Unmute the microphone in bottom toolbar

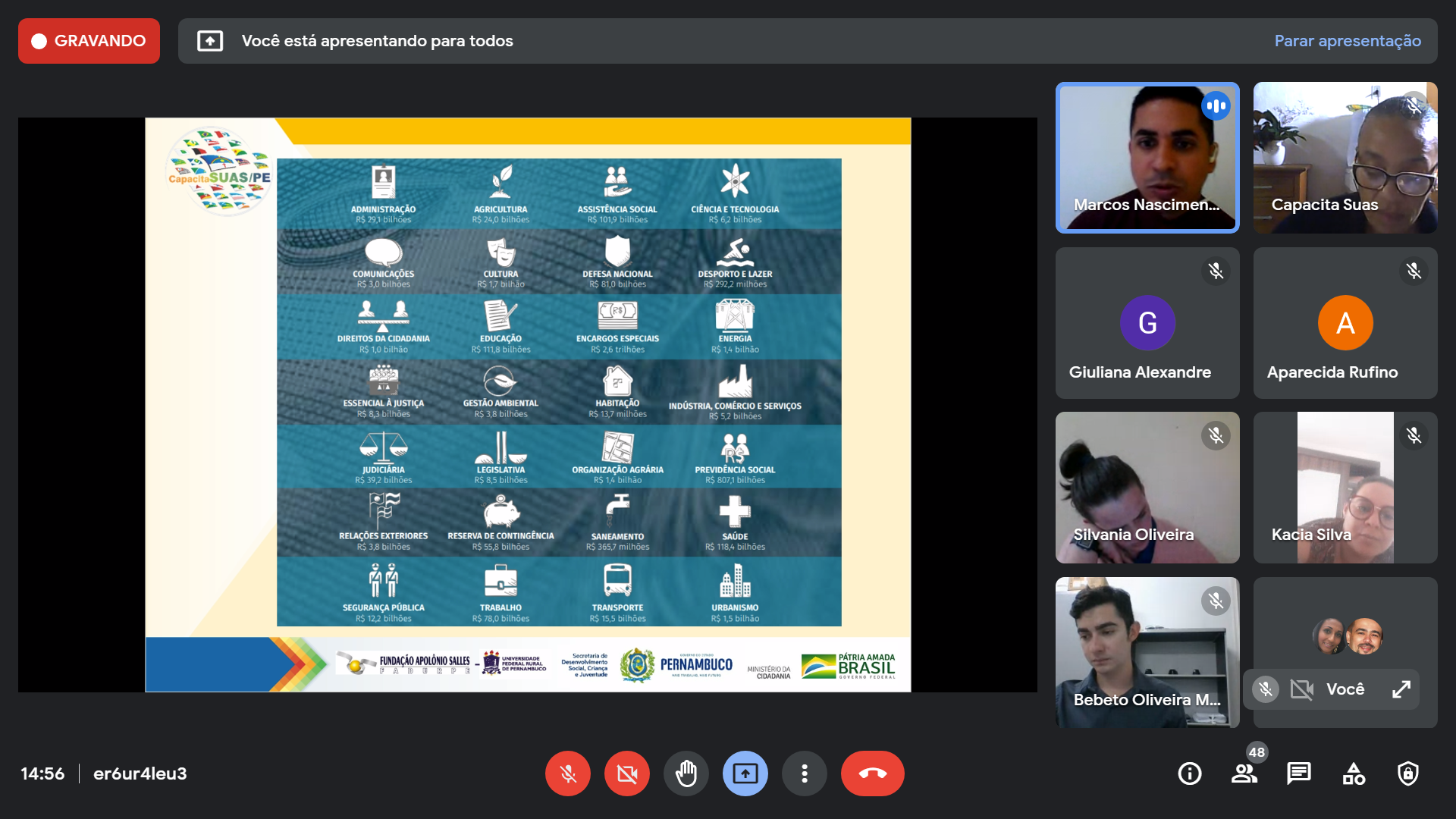pos(567,773)
